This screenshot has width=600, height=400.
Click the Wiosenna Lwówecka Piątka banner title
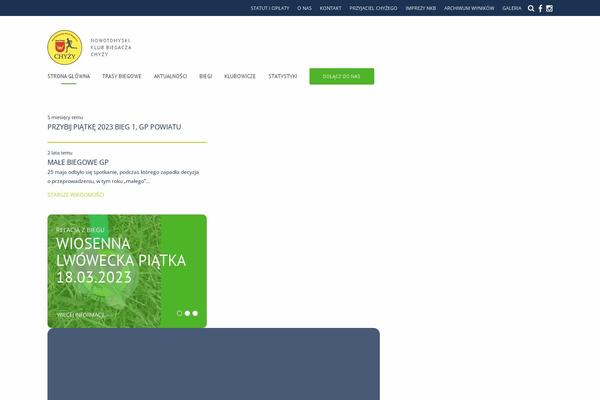point(121,260)
